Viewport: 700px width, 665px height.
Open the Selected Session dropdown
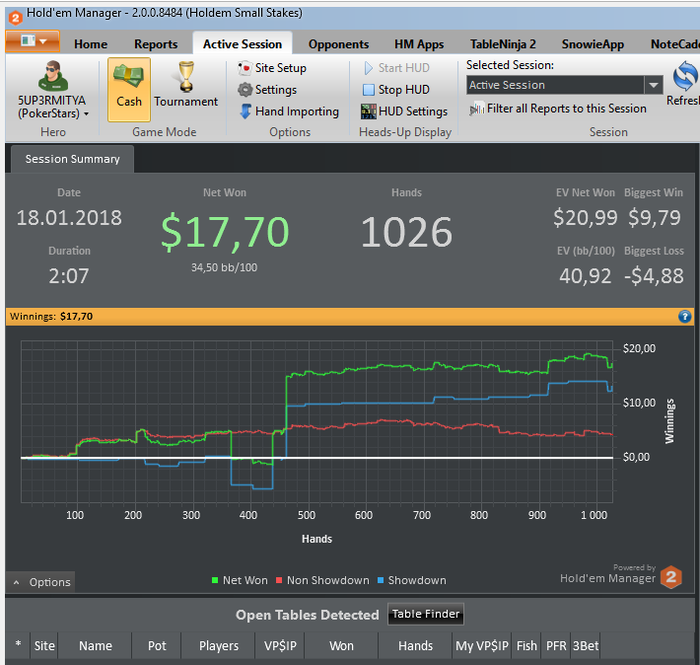coord(653,86)
